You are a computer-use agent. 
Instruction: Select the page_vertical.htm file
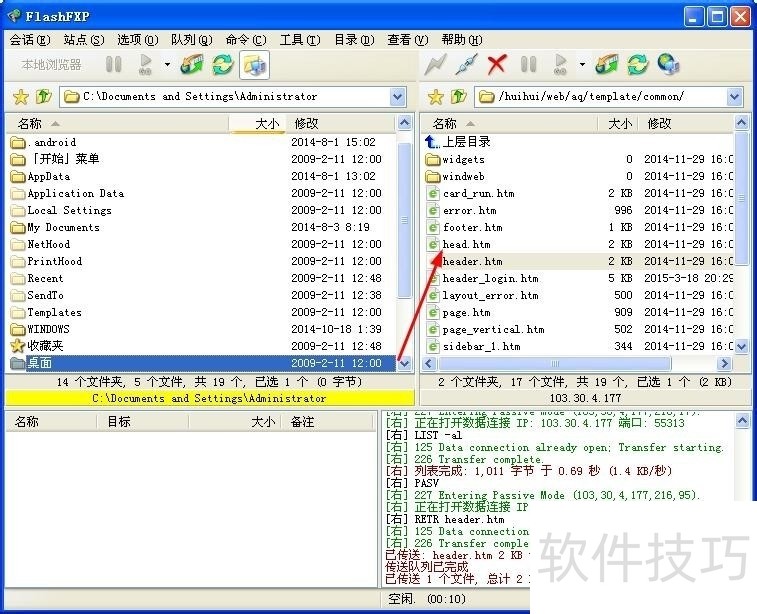click(x=578, y=329)
